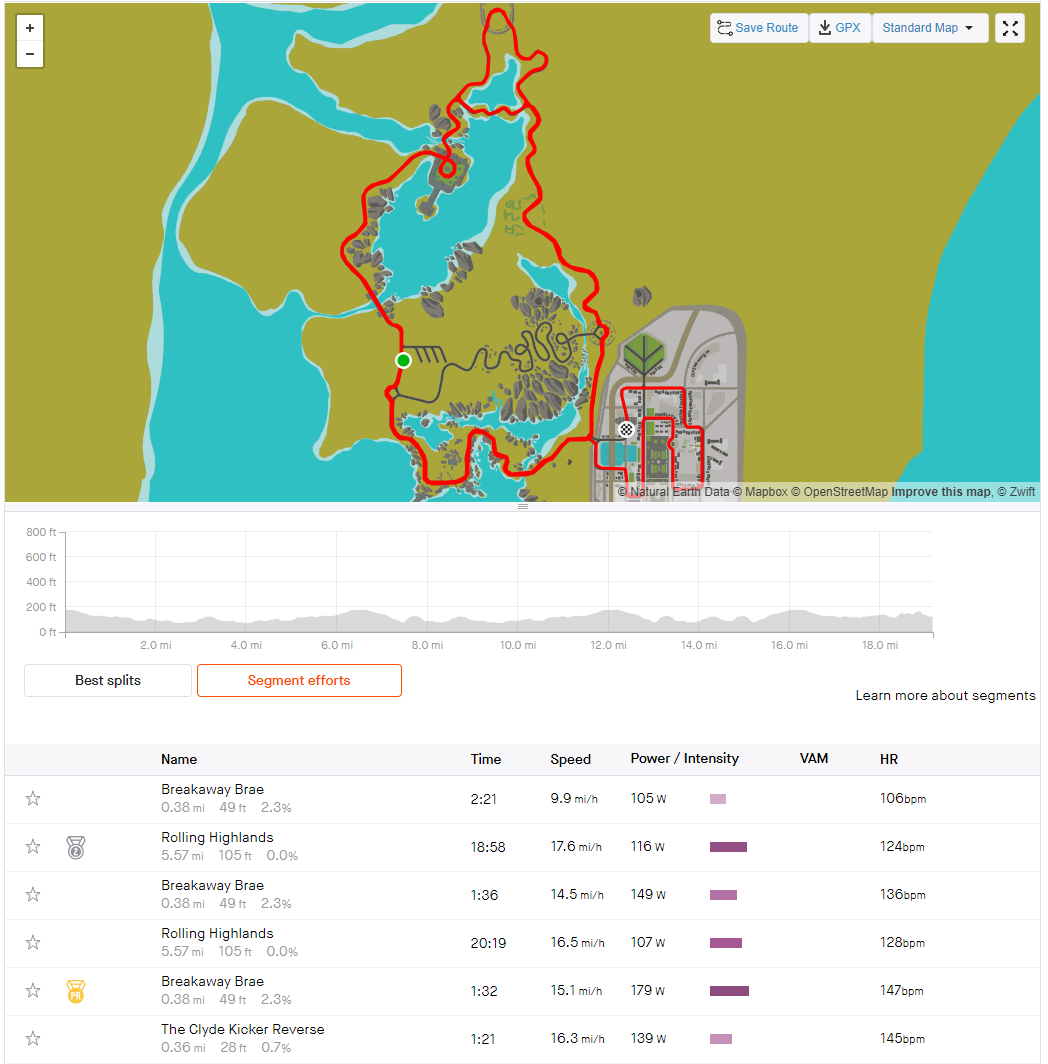
Task: Open The Clyde Kicker Reverse segment
Action: (x=243, y=1029)
